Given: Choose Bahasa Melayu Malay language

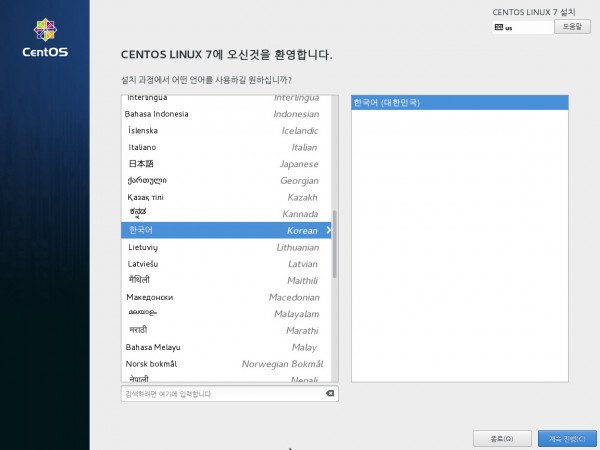Looking at the screenshot, I should [x=226, y=347].
